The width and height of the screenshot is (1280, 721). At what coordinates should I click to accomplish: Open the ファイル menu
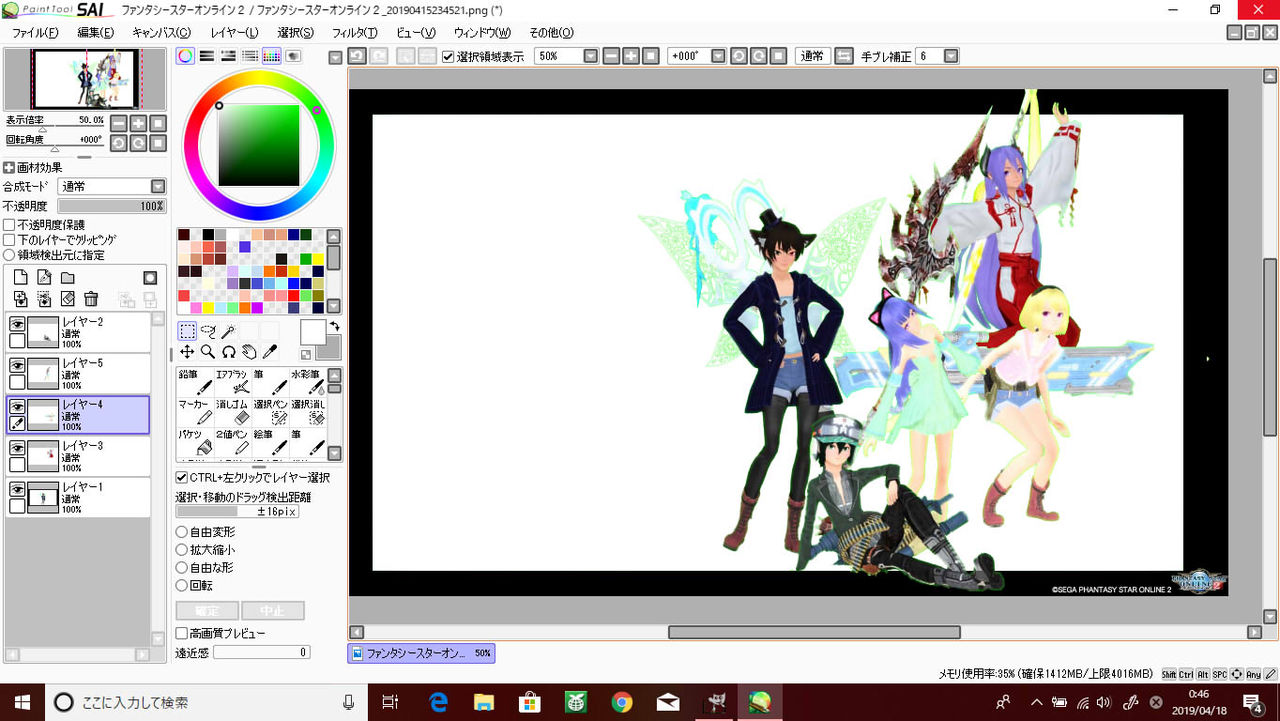click(35, 33)
